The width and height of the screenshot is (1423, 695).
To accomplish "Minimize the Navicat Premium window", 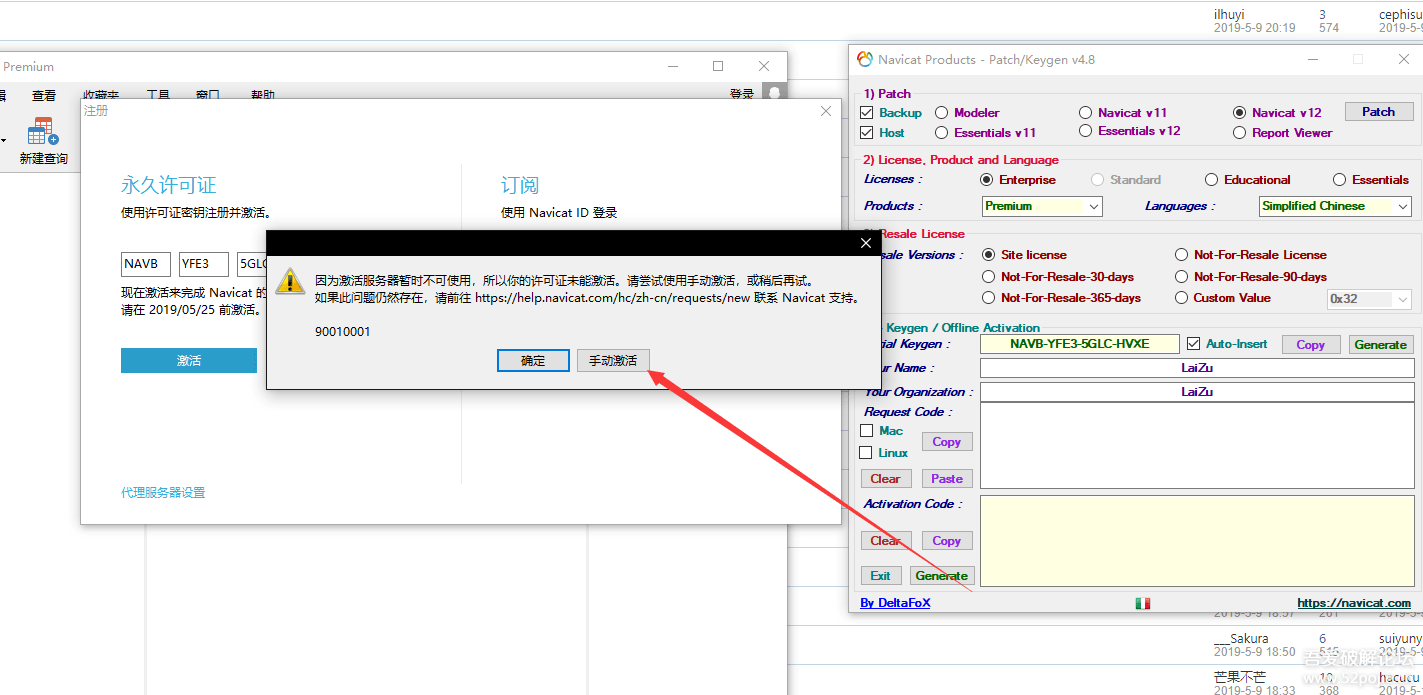I will click(x=672, y=66).
